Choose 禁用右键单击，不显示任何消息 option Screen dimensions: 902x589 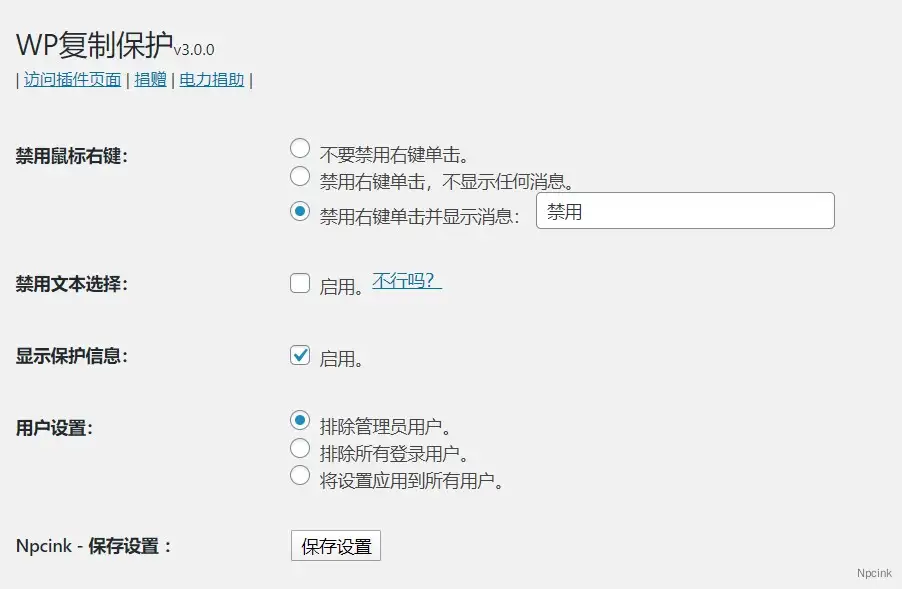[299, 177]
